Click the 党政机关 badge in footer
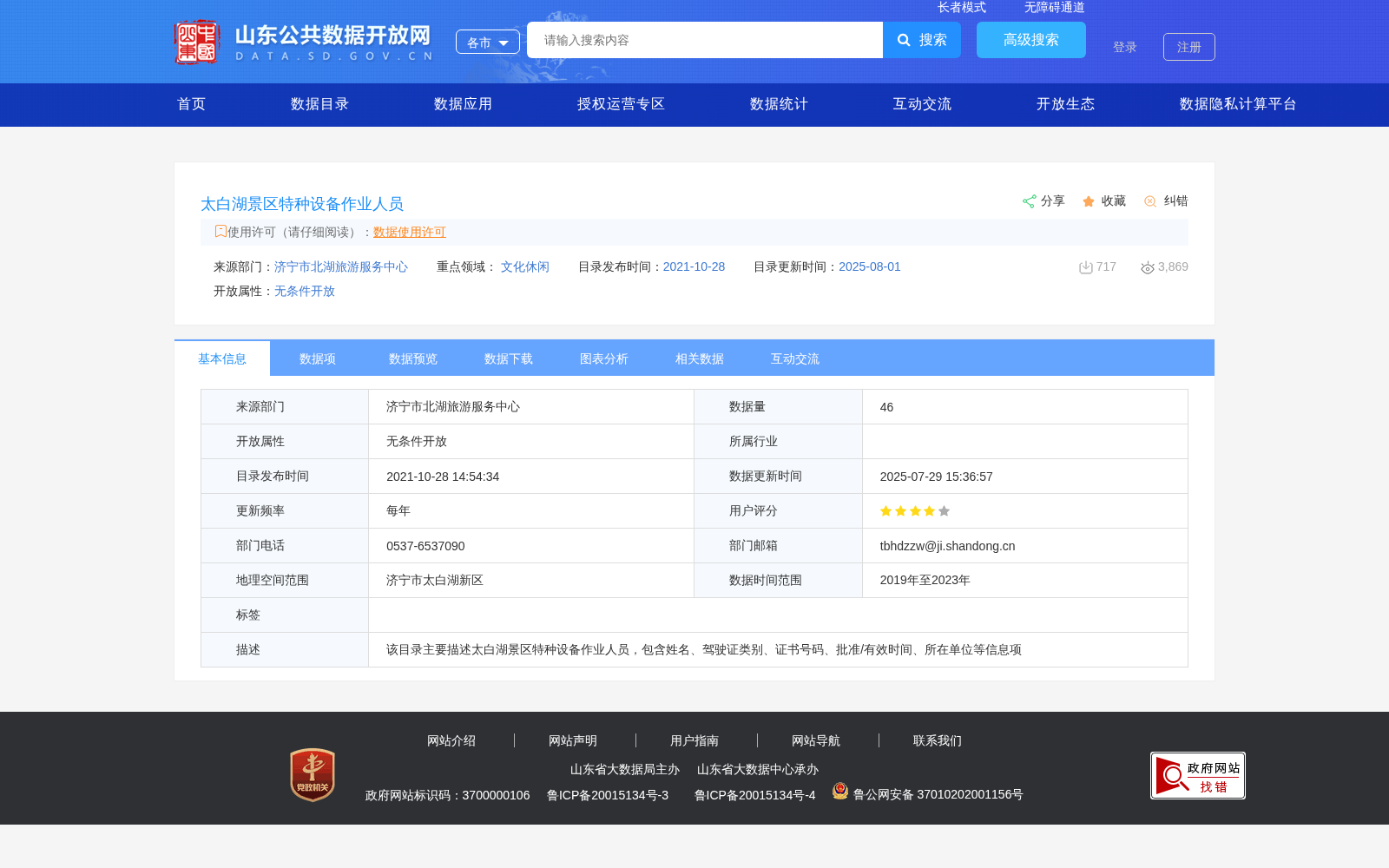The width and height of the screenshot is (1389, 868). point(313,774)
